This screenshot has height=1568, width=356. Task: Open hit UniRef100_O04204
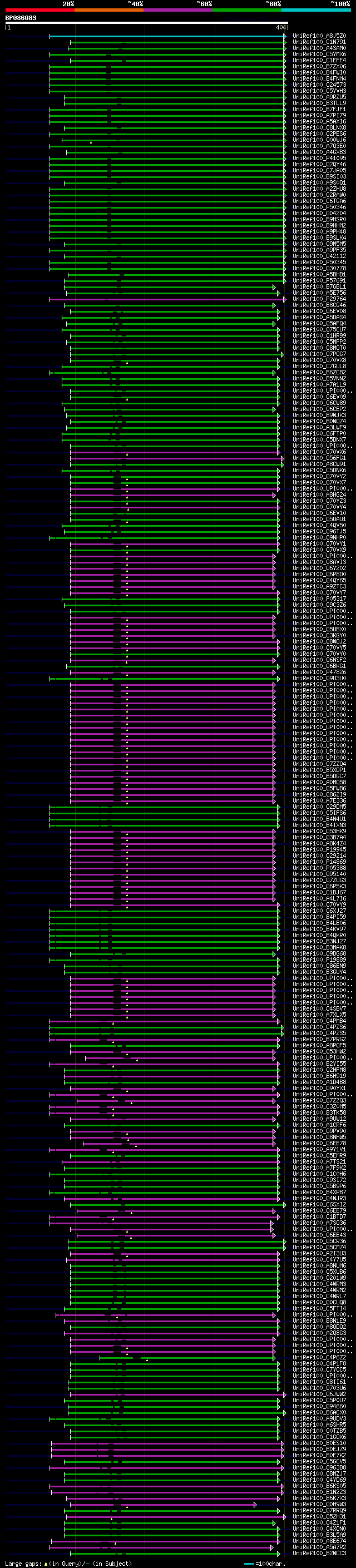point(319,213)
